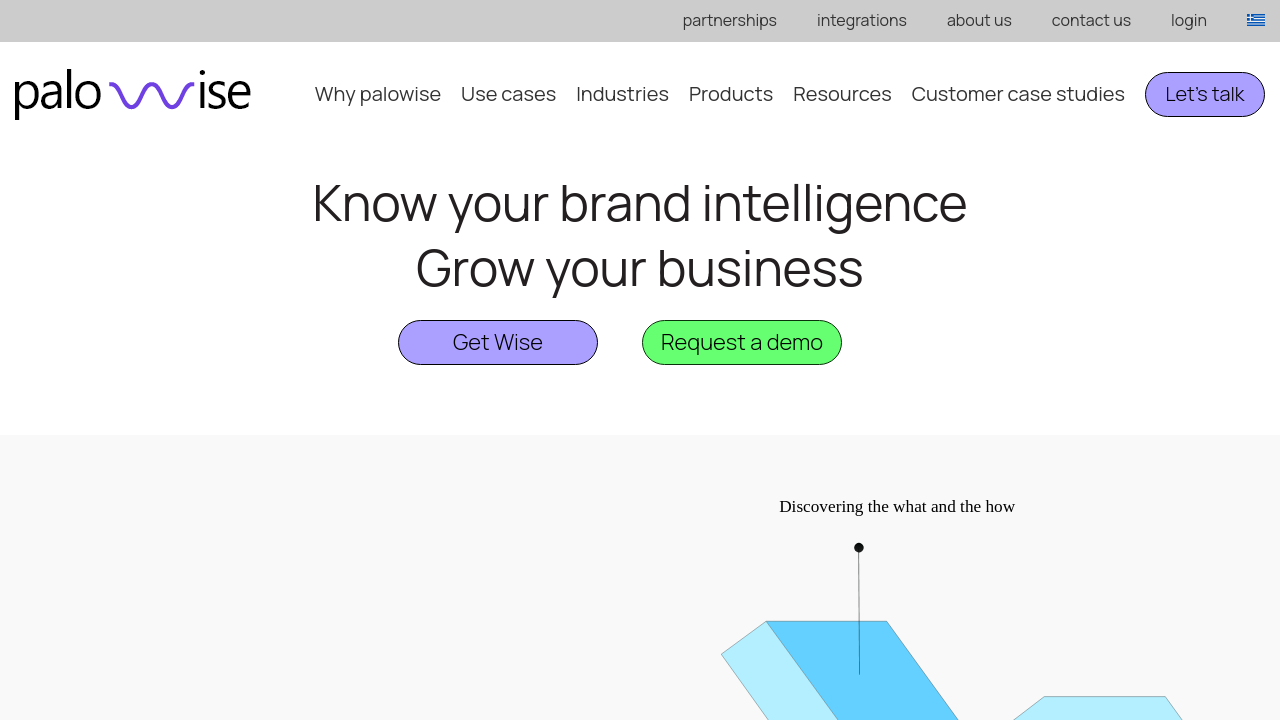
Task: Open the about us page
Action: tap(978, 20)
